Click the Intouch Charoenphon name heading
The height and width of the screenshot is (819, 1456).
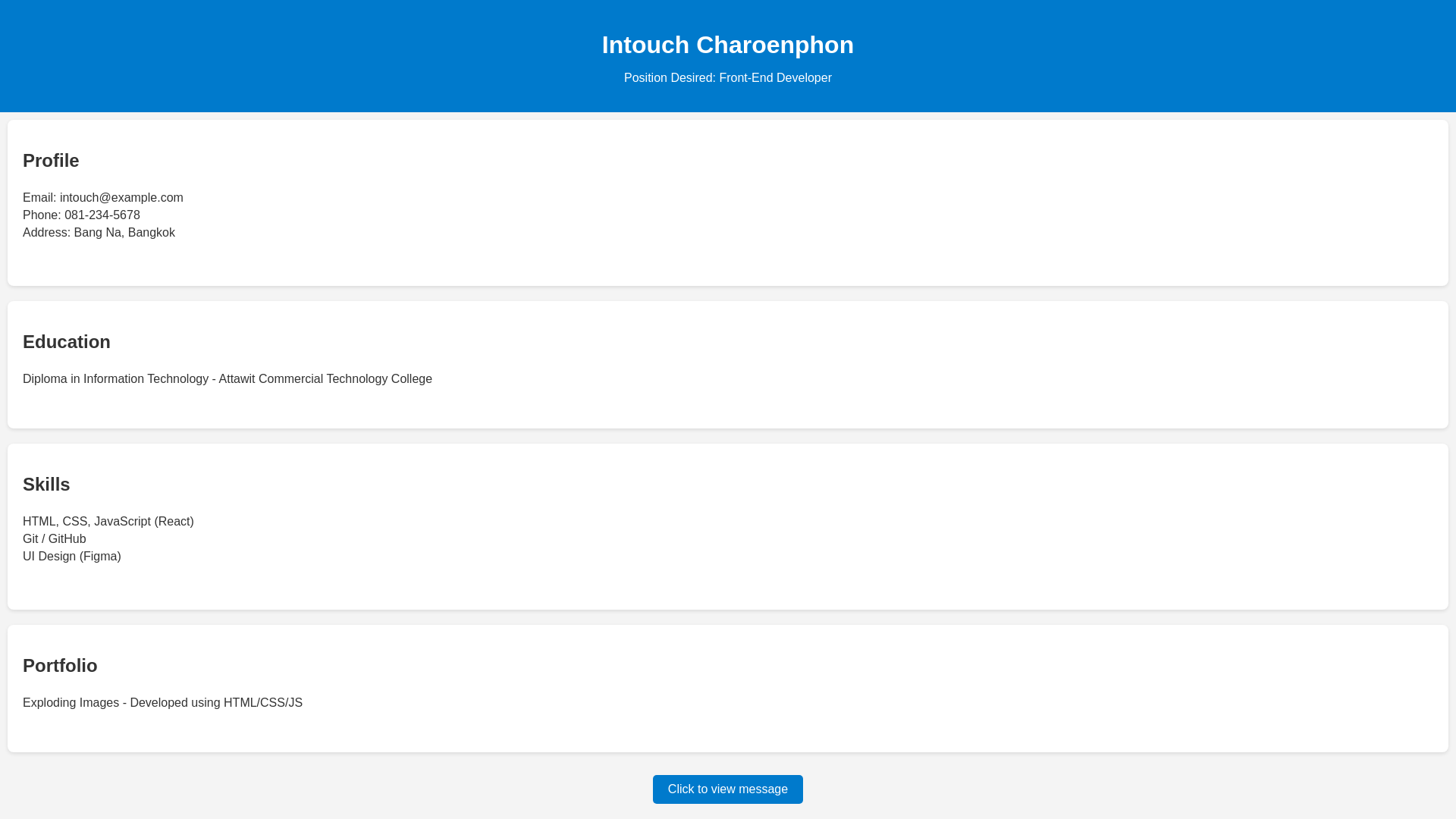click(x=727, y=45)
